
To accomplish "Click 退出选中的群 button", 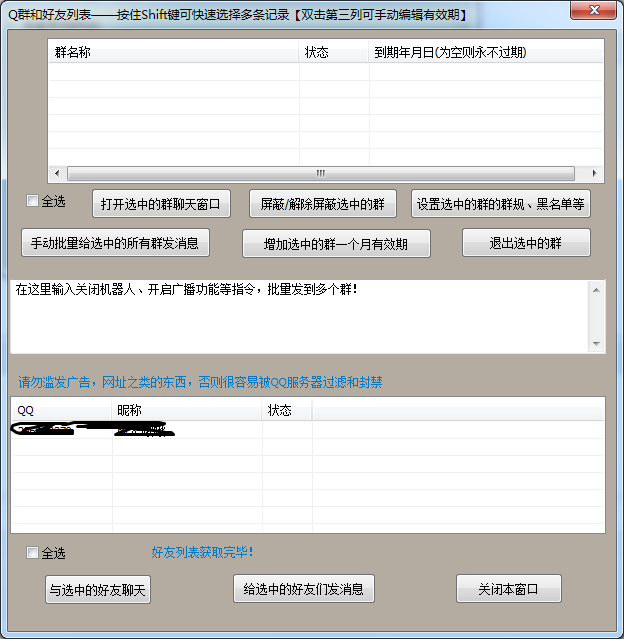I will (526, 243).
